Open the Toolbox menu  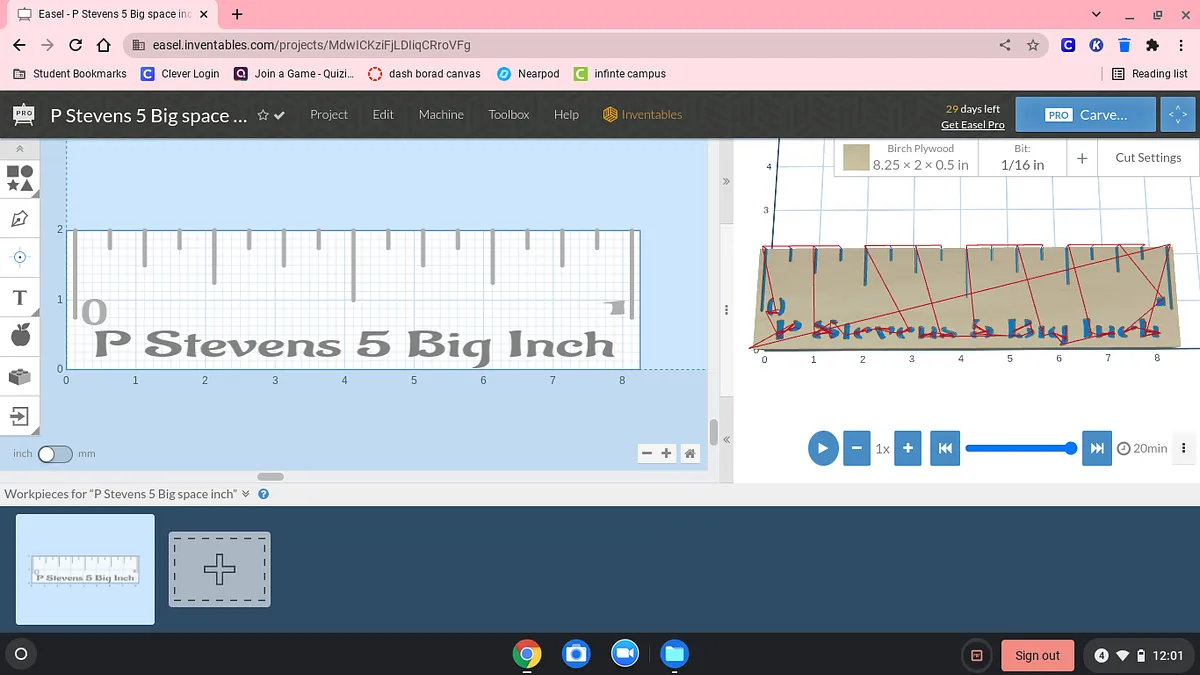pos(508,115)
